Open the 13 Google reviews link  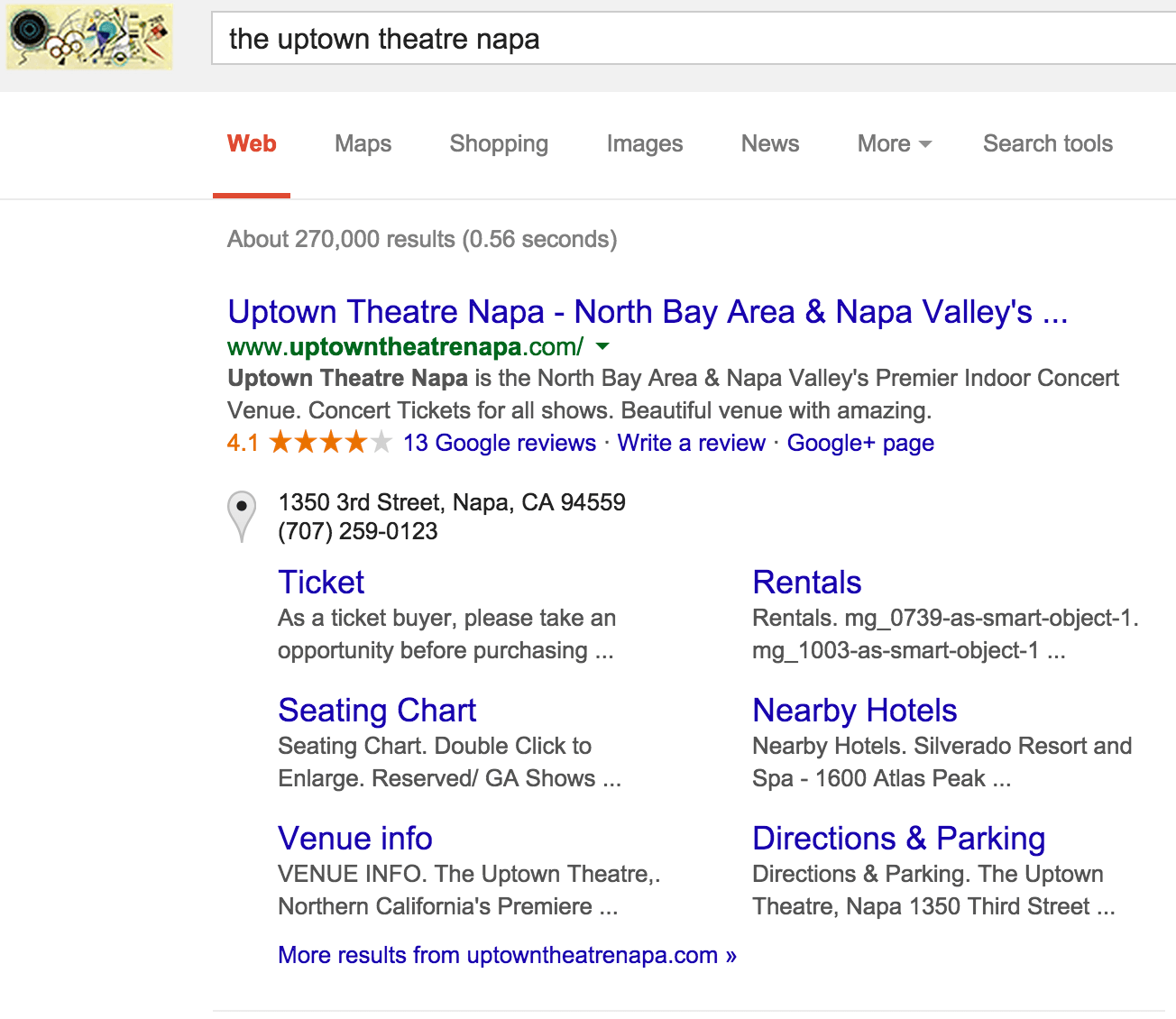point(500,443)
